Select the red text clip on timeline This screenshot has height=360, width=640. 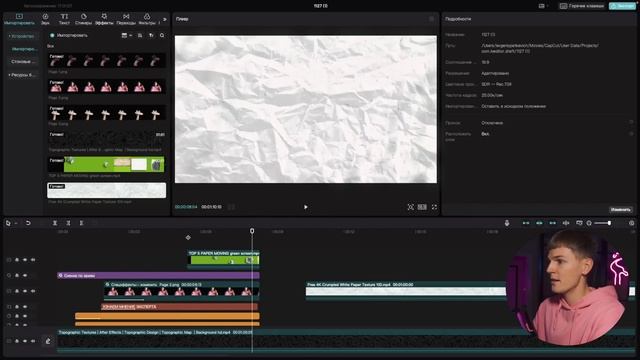point(180,307)
